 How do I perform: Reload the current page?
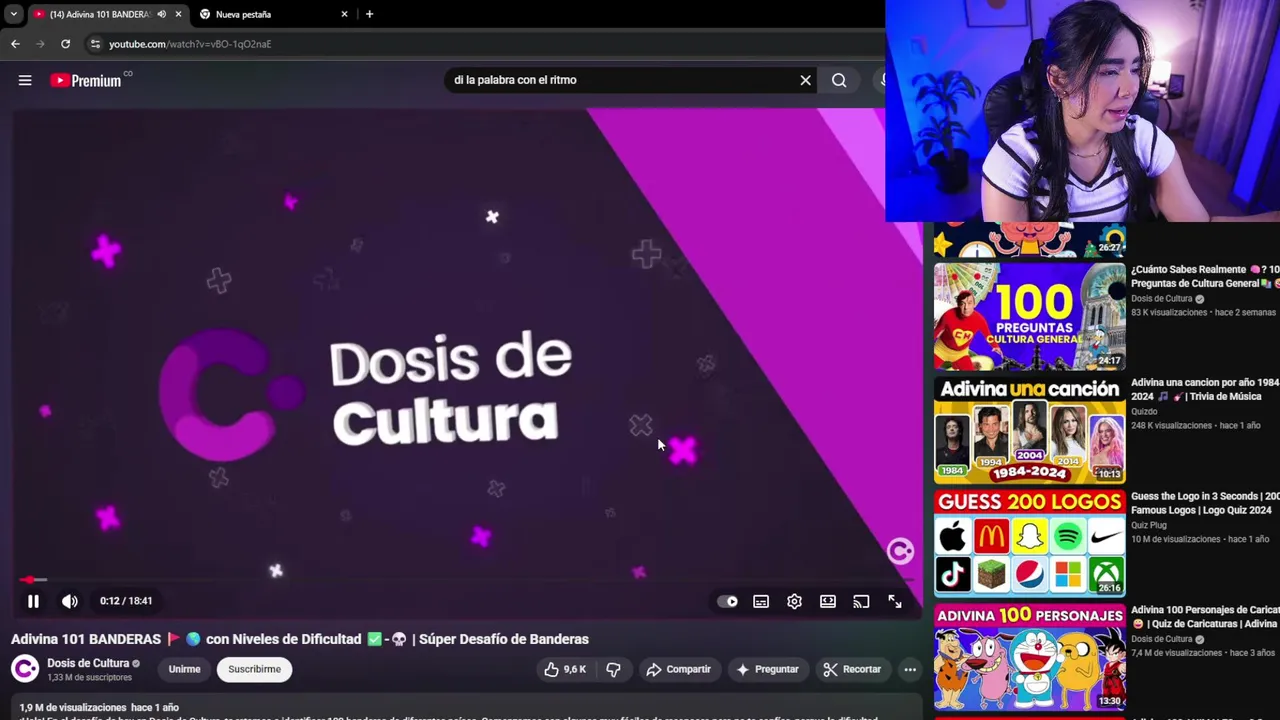[x=65, y=44]
